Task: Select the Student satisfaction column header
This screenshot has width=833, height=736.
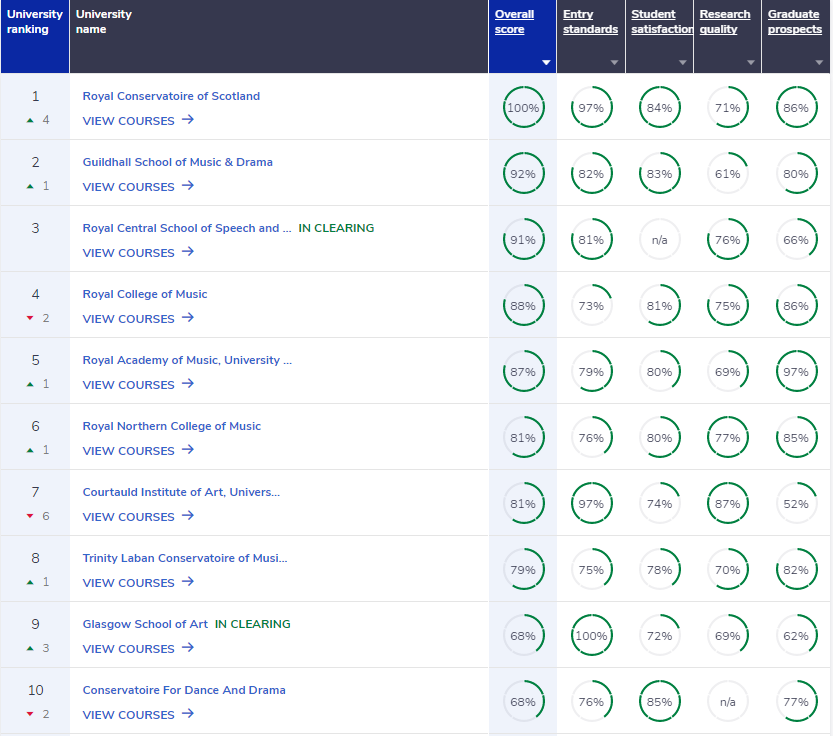Action: [x=661, y=22]
